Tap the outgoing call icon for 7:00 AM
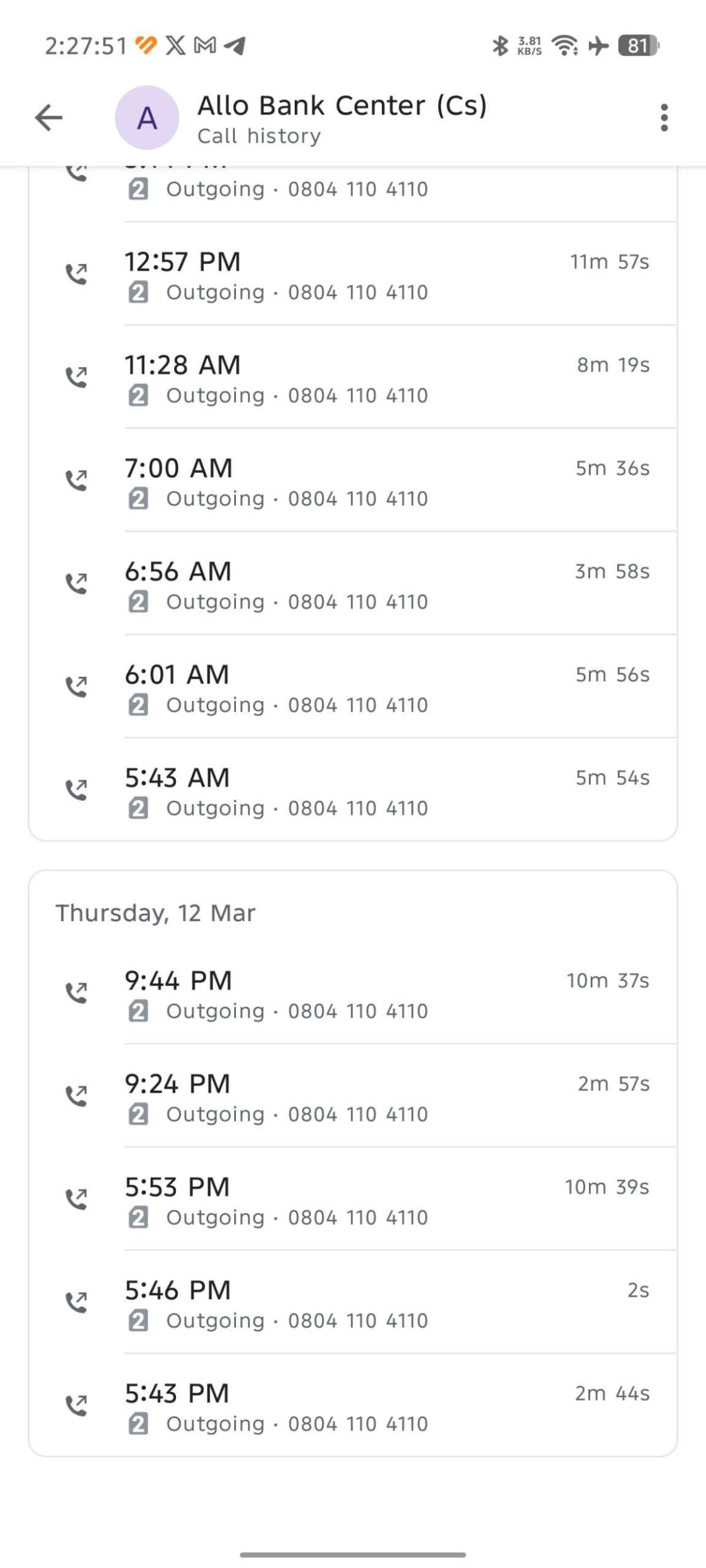 pos(77,480)
